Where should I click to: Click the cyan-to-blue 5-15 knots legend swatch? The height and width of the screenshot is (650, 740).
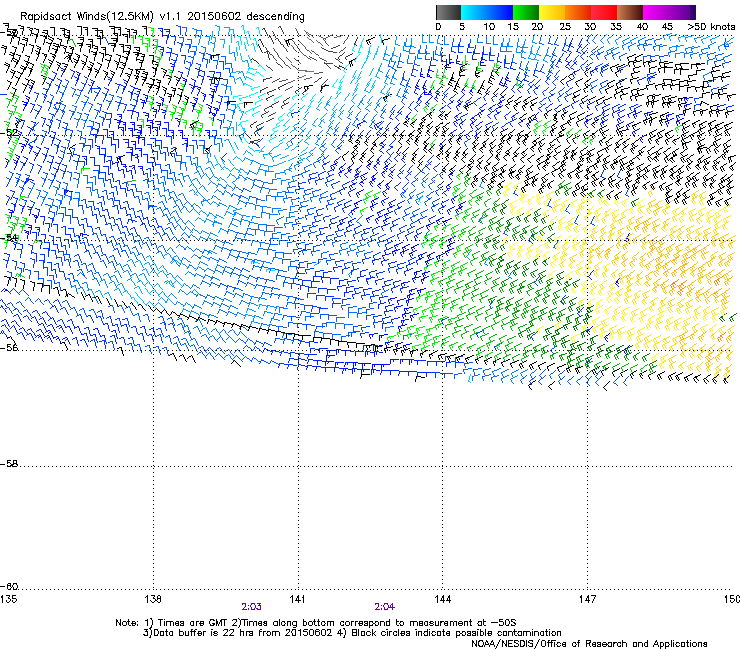coord(487,12)
